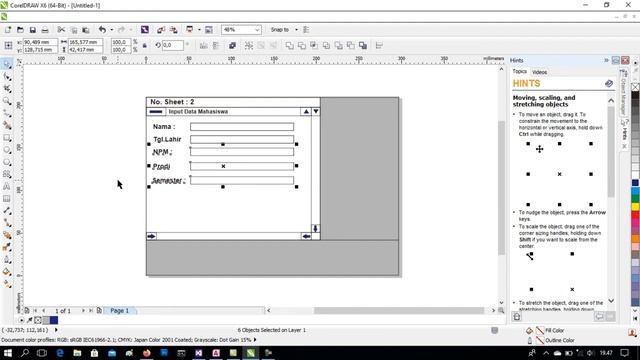Go to the Hints home page button
Screen dimensions: 640x360
[x=517, y=316]
